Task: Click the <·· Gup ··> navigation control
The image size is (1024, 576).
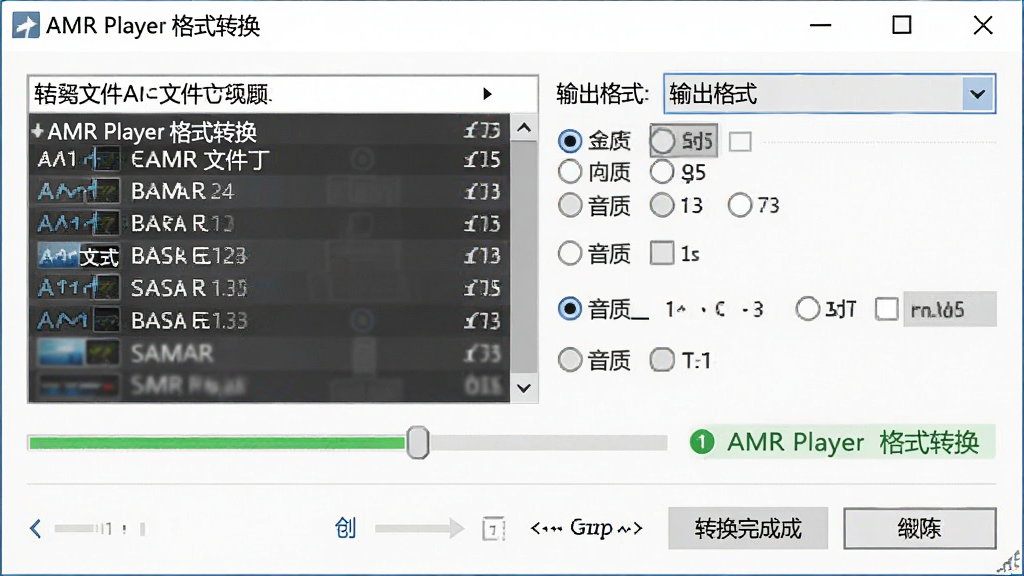Action: [587, 528]
